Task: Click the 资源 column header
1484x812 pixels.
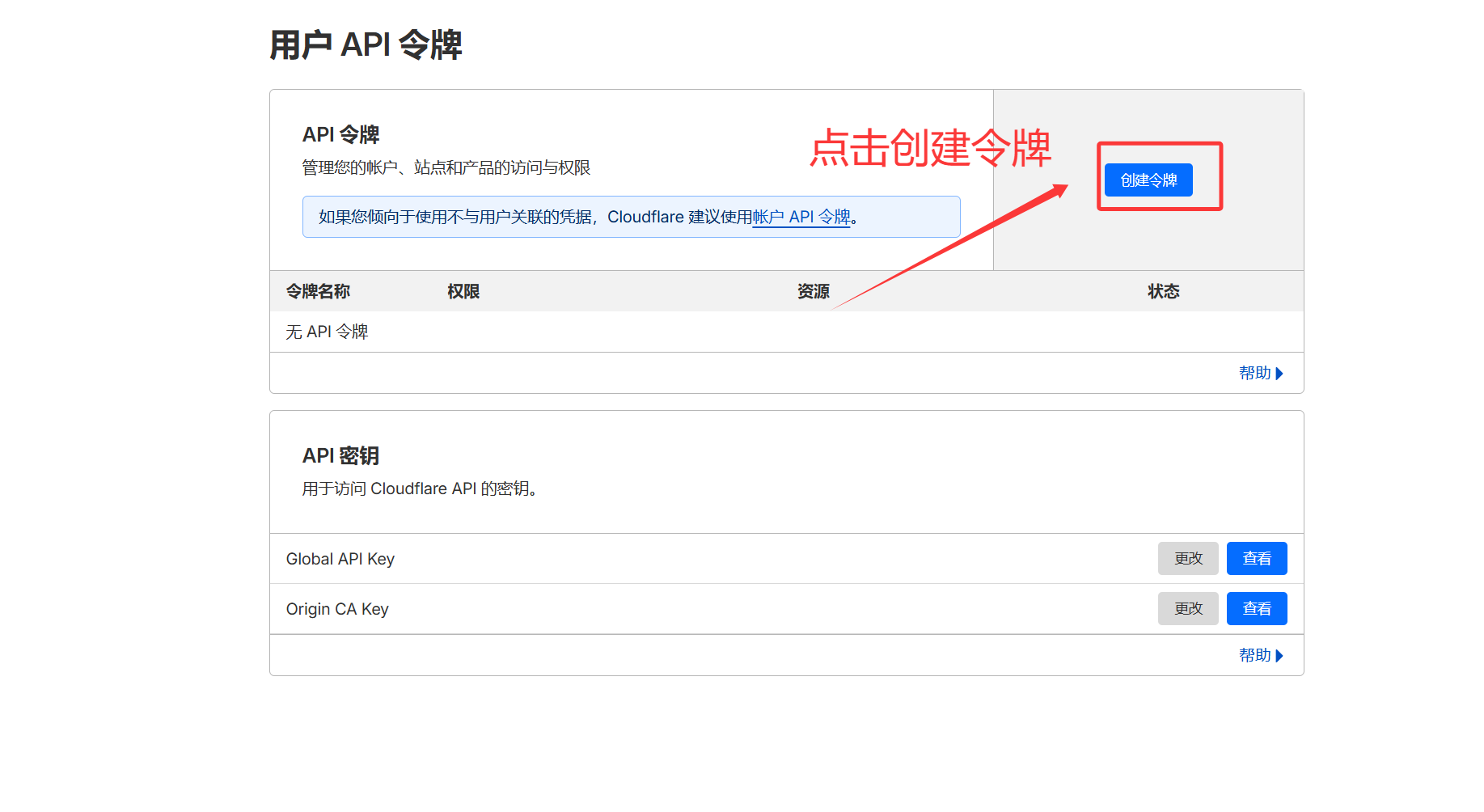Action: coord(813,291)
